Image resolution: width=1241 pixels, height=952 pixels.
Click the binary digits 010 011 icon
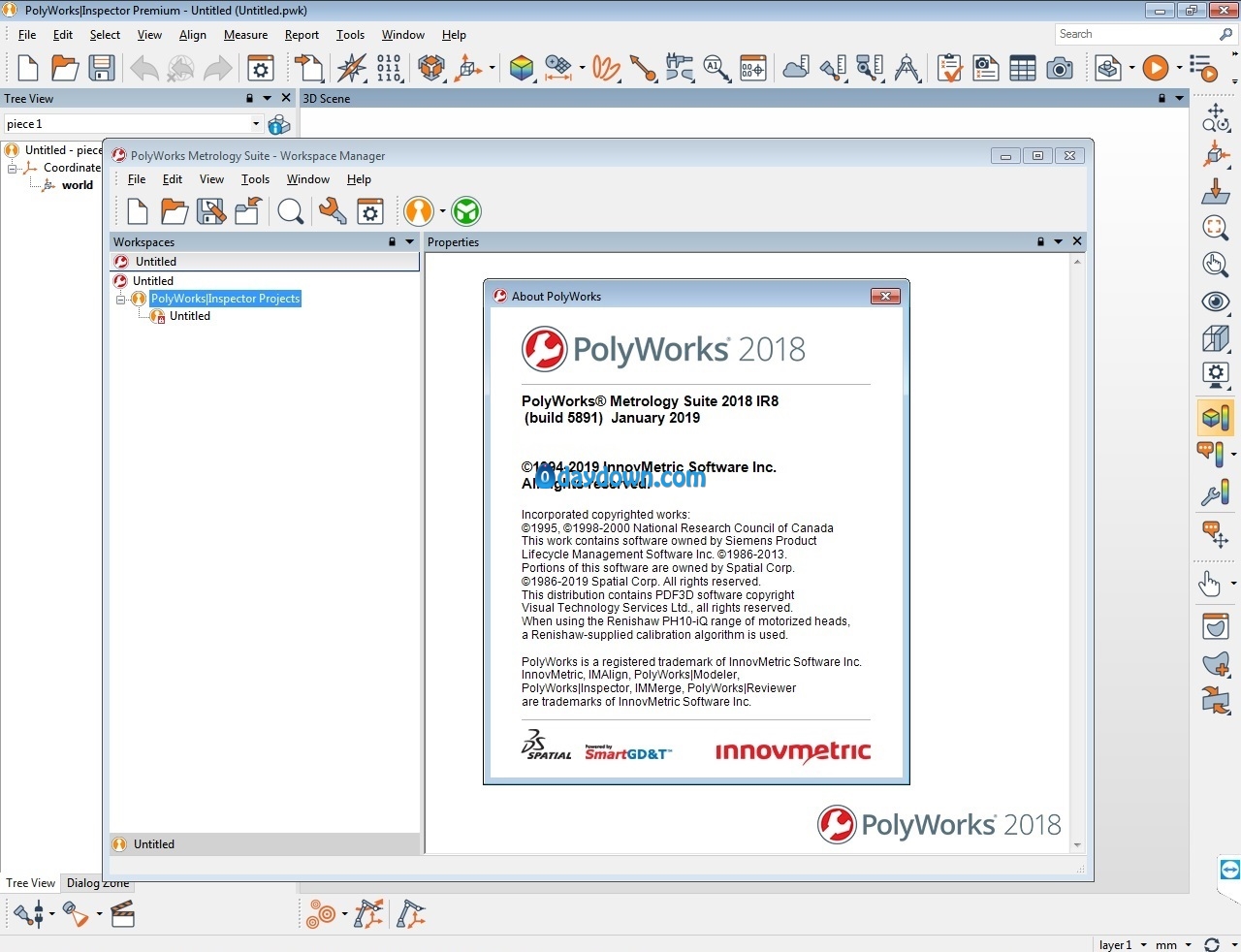[389, 68]
